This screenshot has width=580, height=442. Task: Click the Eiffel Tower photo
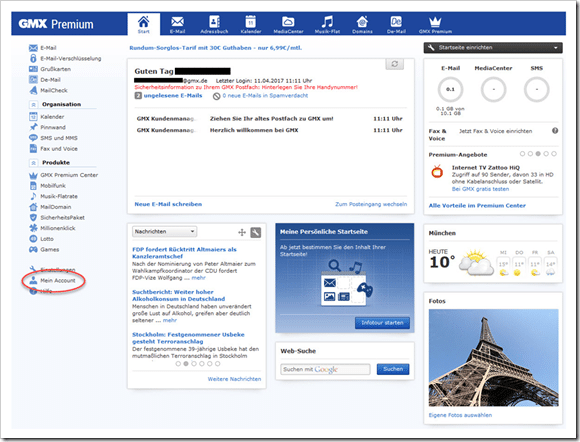[493, 358]
